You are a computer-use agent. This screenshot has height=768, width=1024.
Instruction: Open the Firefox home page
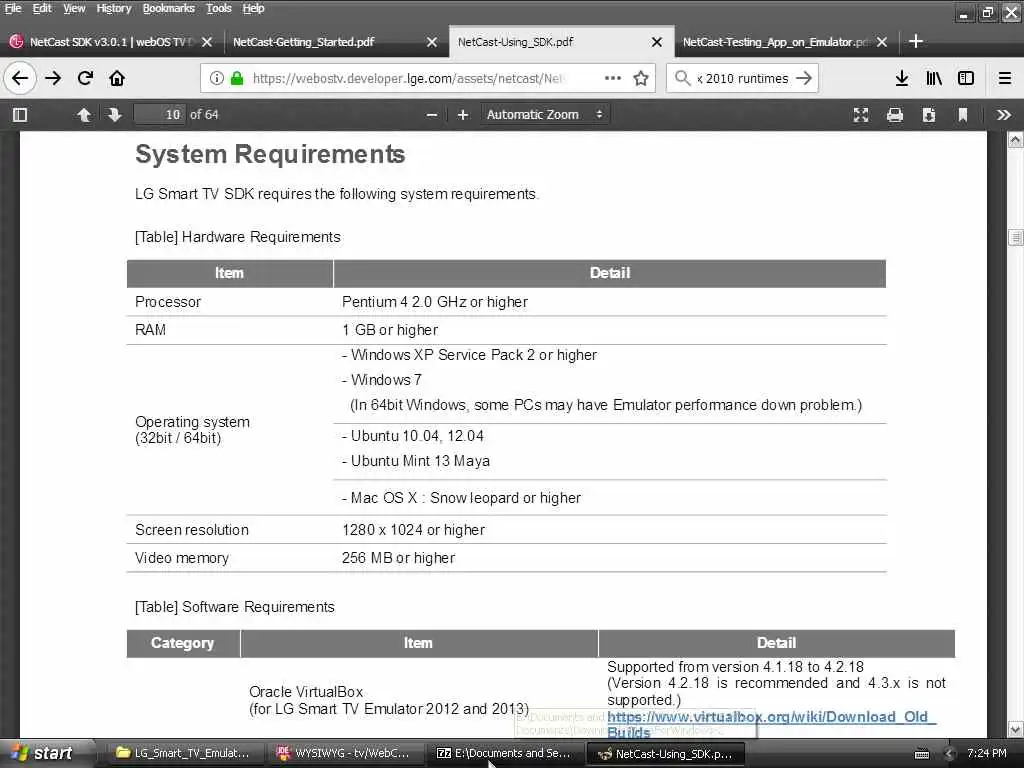(117, 78)
